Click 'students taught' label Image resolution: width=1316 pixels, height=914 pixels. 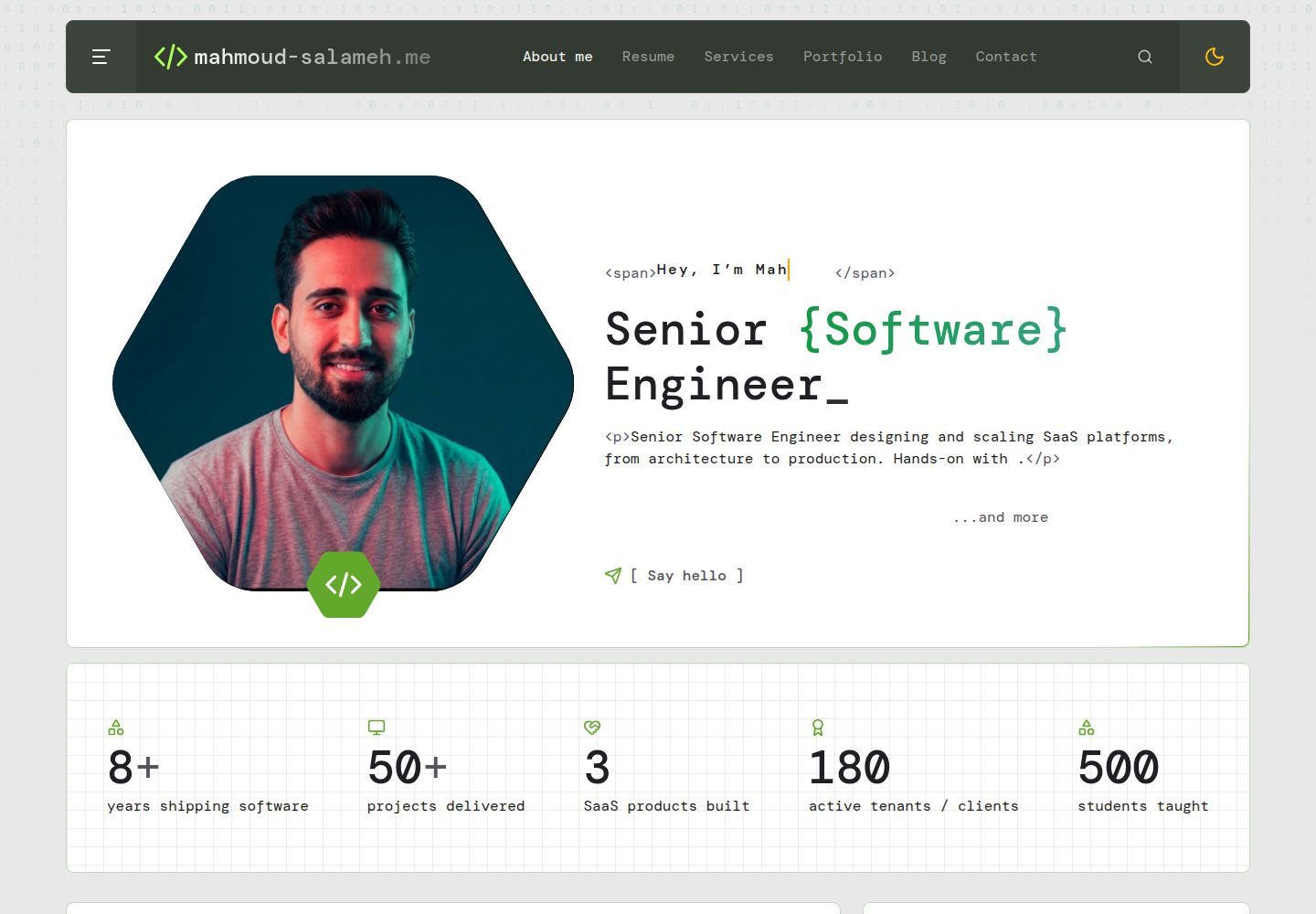[1143, 806]
